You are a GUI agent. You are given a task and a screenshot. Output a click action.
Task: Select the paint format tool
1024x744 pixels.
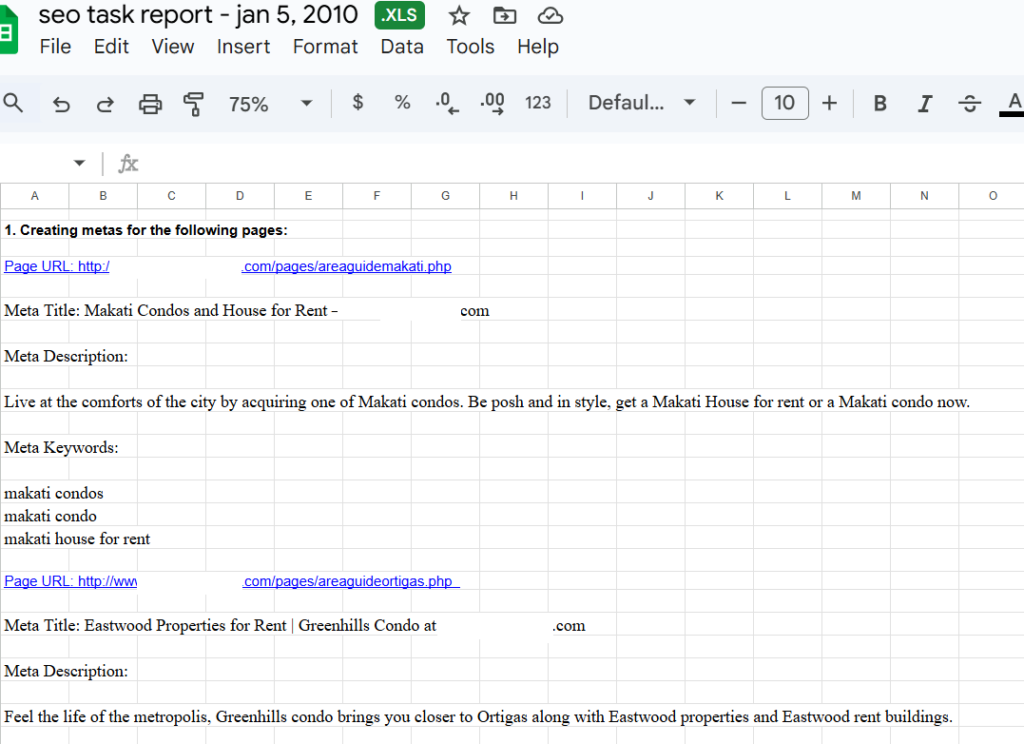[194, 103]
